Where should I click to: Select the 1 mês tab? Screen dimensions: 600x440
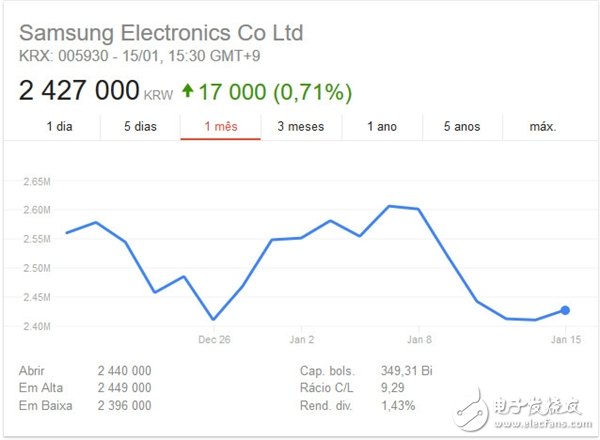click(221, 127)
